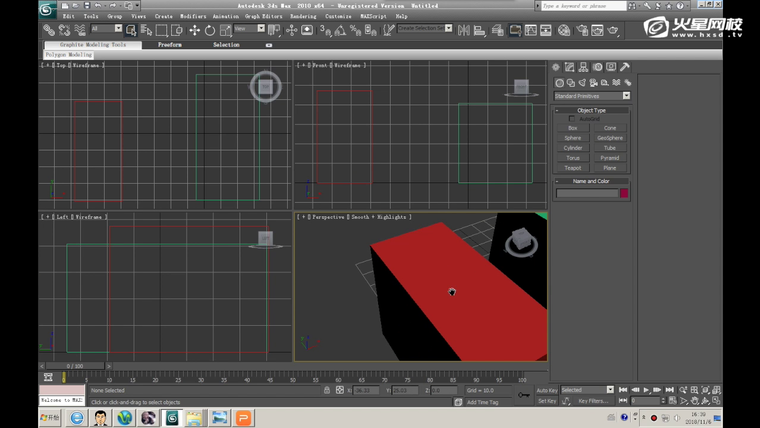The width and height of the screenshot is (760, 428).
Task: Open the Modifiers menu
Action: click(193, 16)
